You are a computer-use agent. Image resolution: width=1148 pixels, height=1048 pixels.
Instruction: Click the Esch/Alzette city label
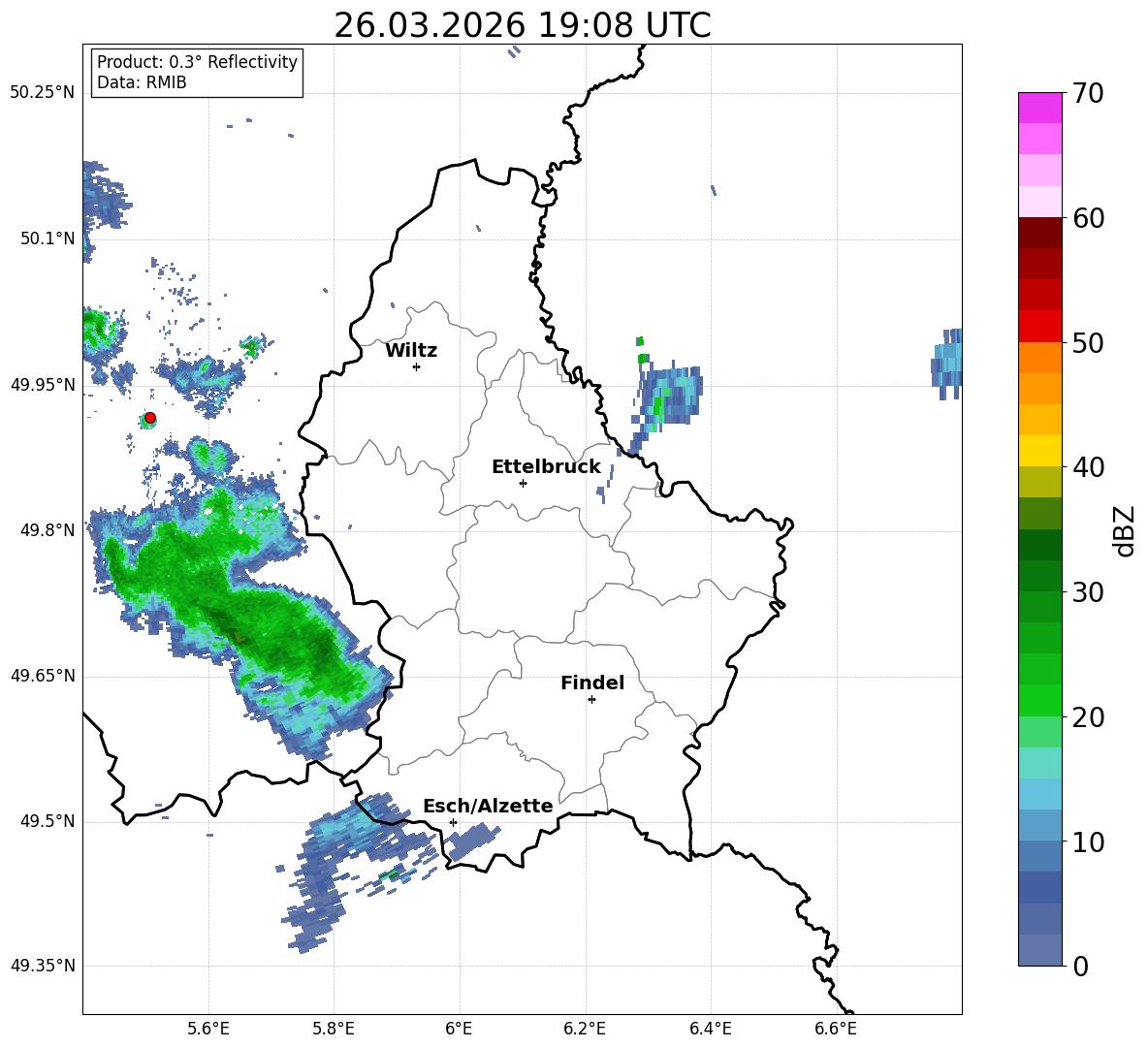point(488,806)
